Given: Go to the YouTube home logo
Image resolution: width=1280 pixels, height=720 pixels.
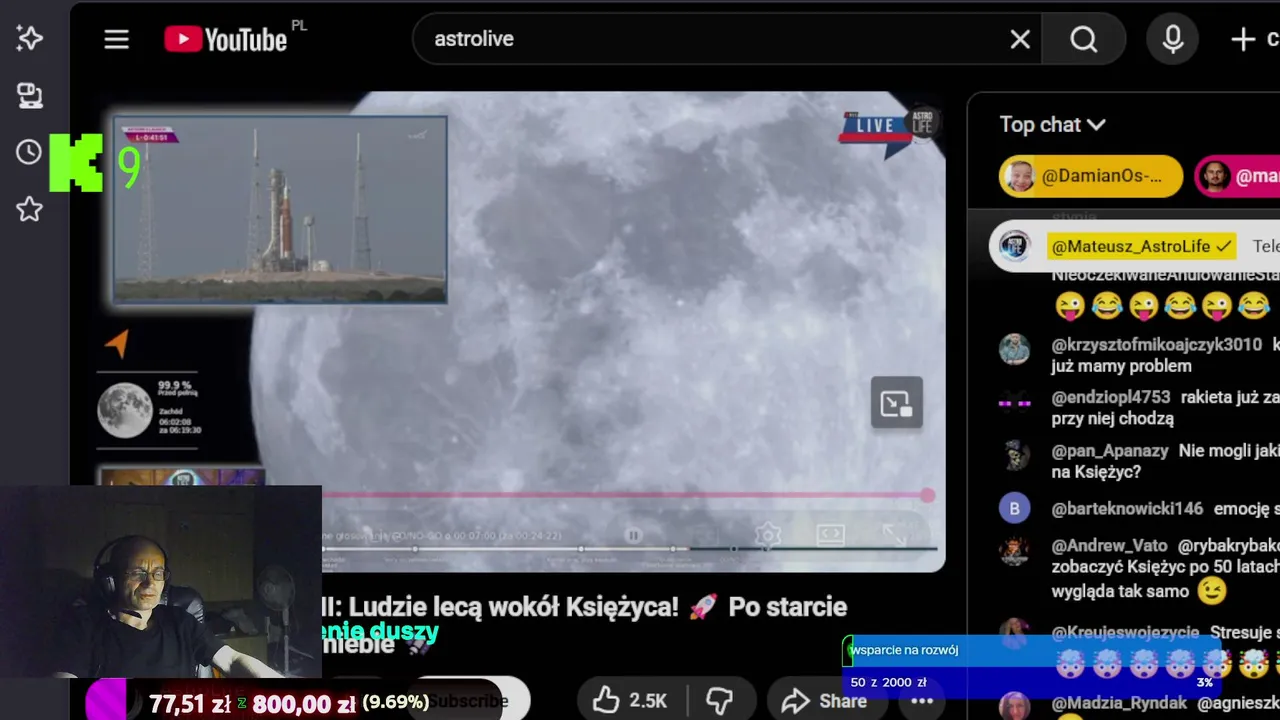Looking at the screenshot, I should [x=226, y=39].
